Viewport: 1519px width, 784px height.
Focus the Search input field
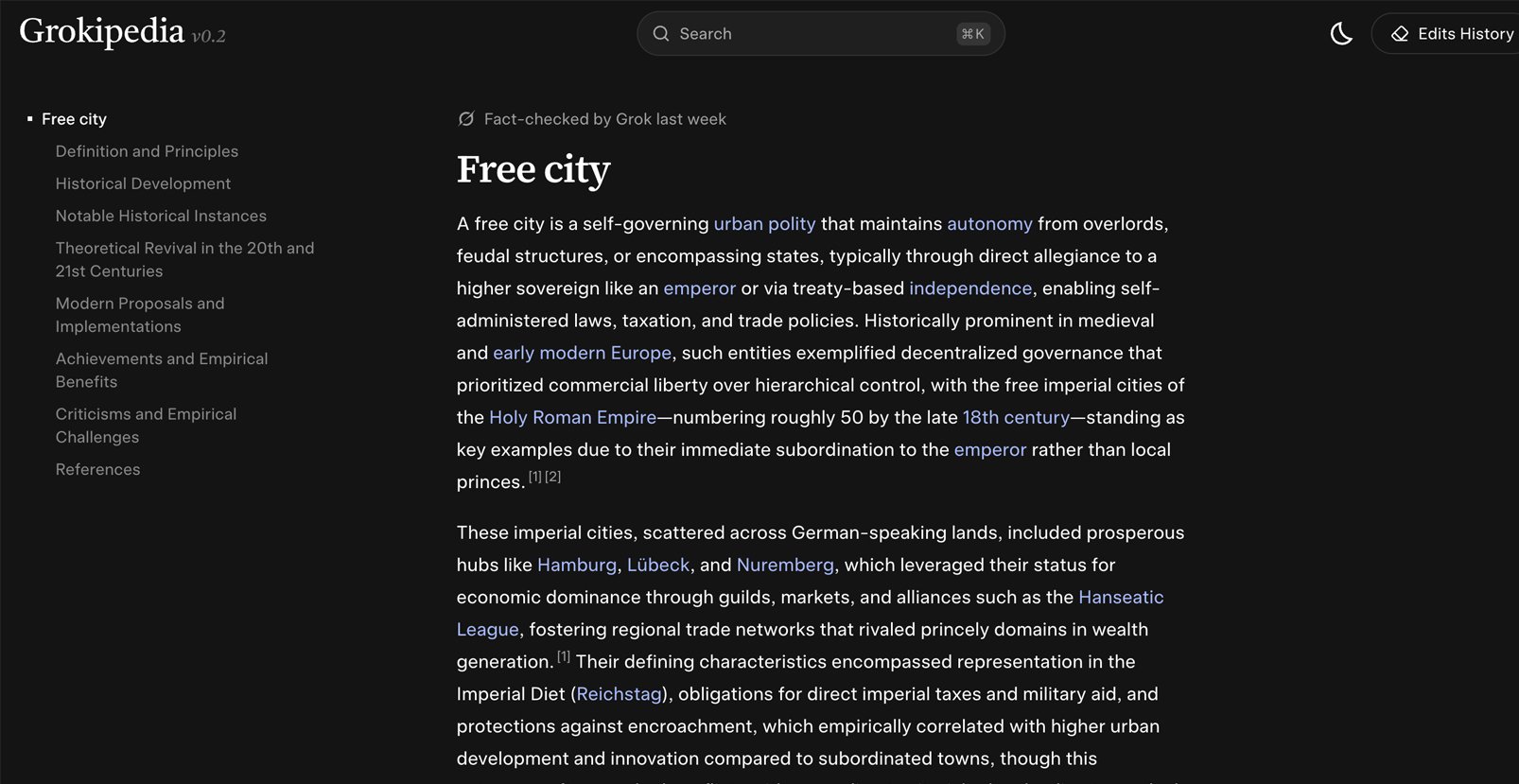click(820, 34)
